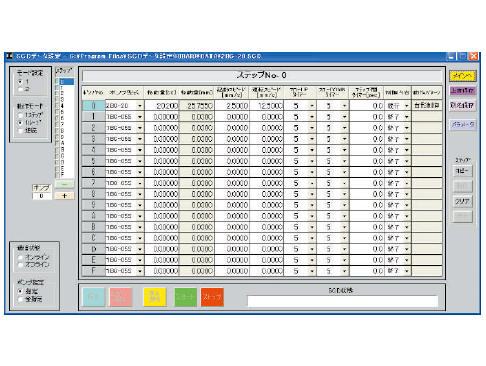The height and width of the screenshot is (366, 486).
Task: Open the pump type dropdown in row F
Action: (x=140, y=271)
